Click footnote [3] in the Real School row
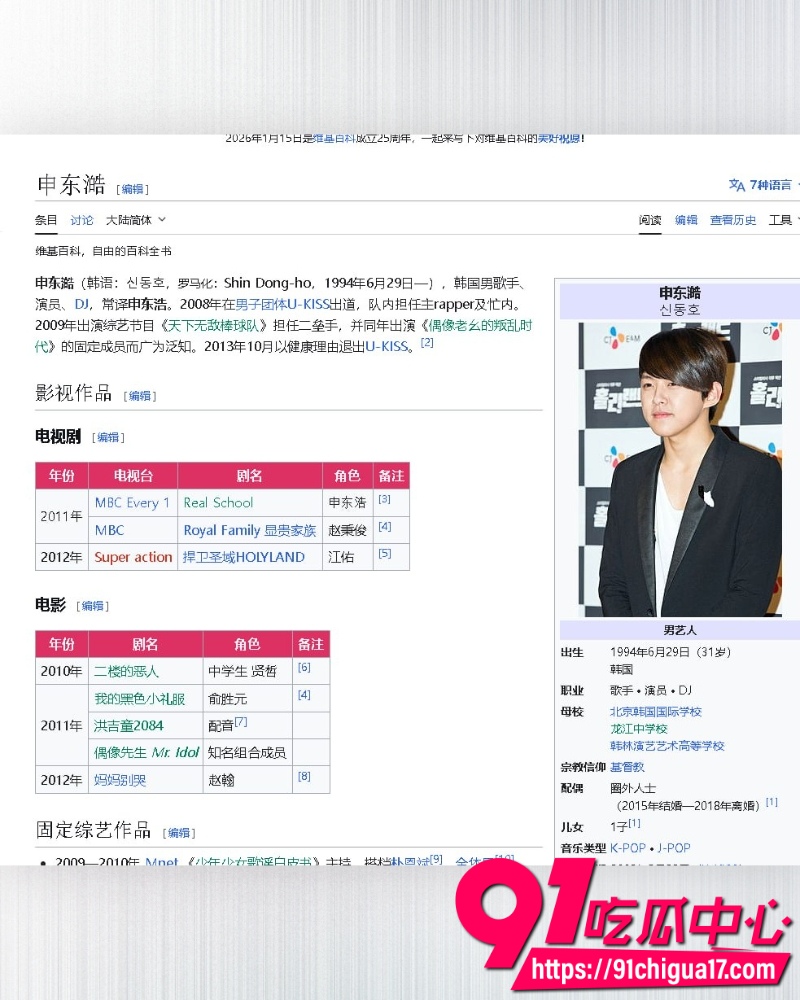 tap(384, 499)
